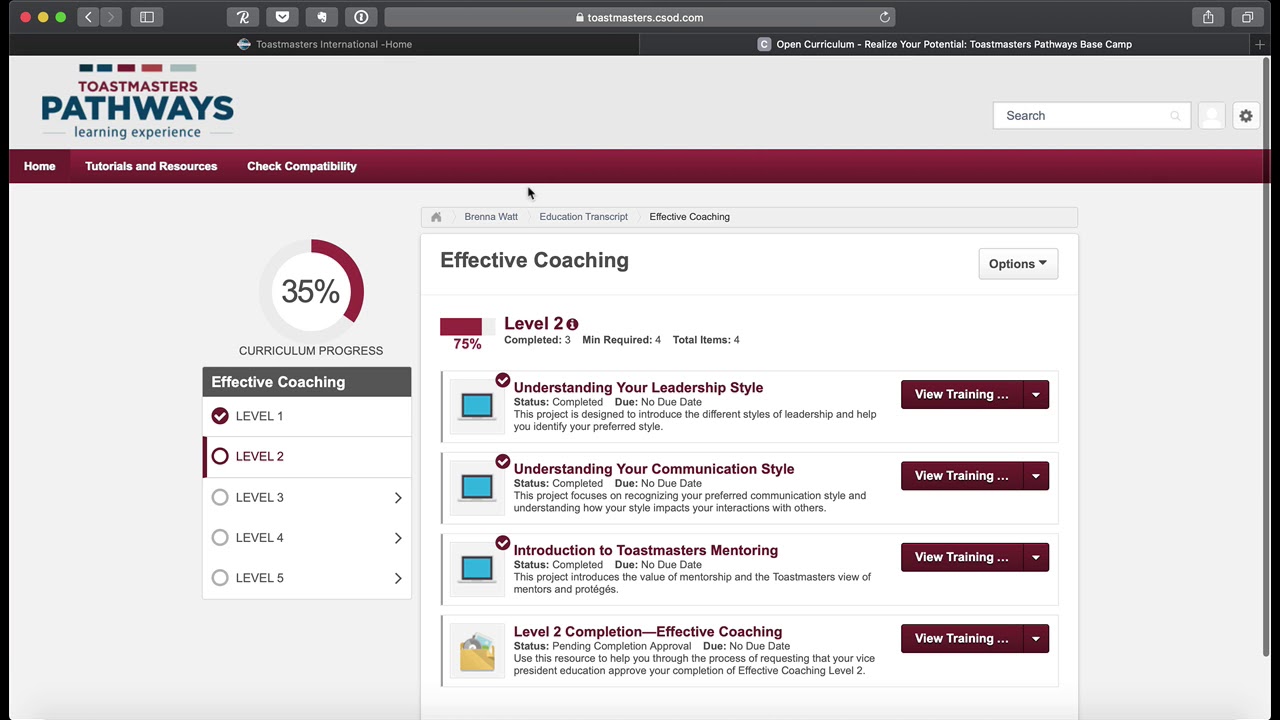
Task: Open Understanding Your Leadership Style title link
Action: pyautogui.click(x=638, y=388)
